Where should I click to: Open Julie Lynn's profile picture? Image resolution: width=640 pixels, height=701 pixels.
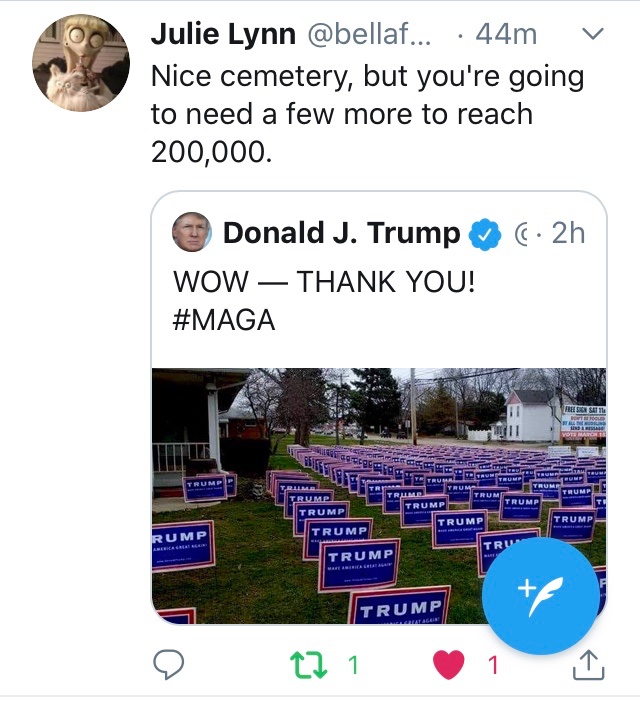tap(82, 62)
